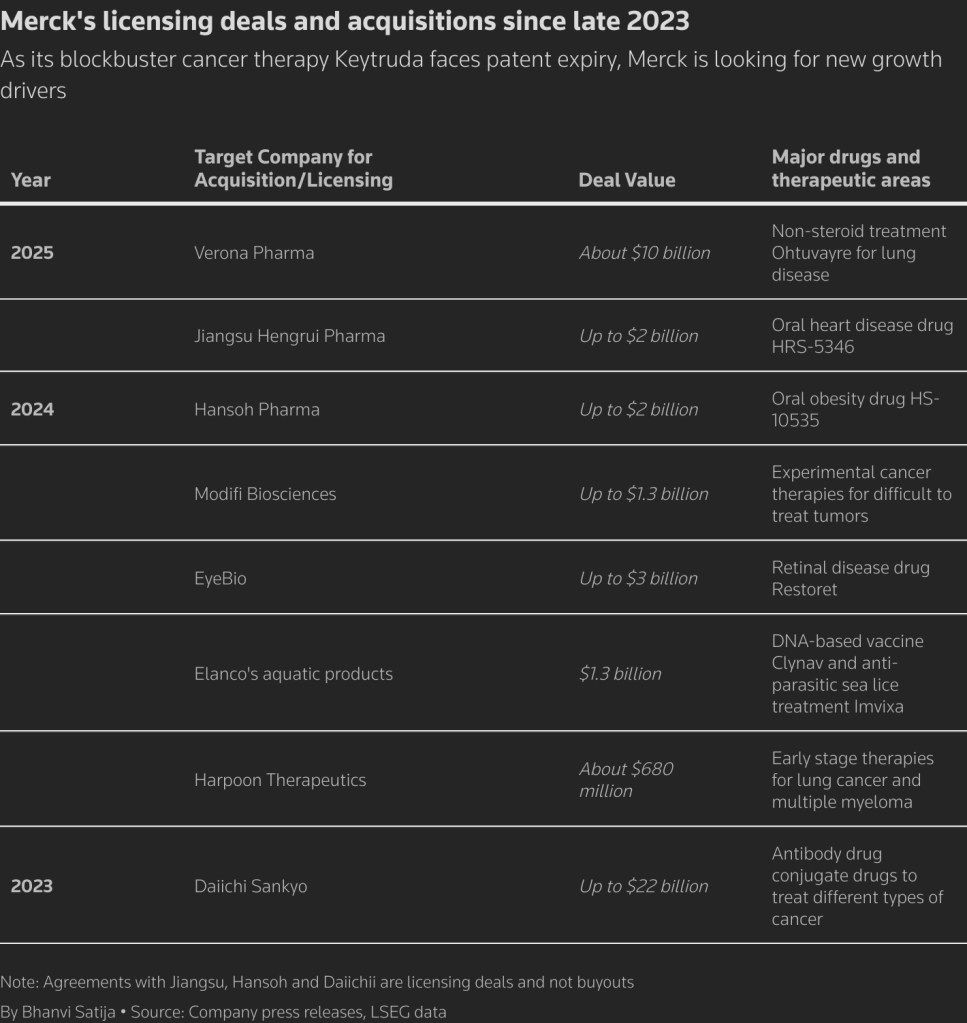Select the Jiangsu Hengrui Pharma cell
The image size is (967, 1023).
(289, 336)
